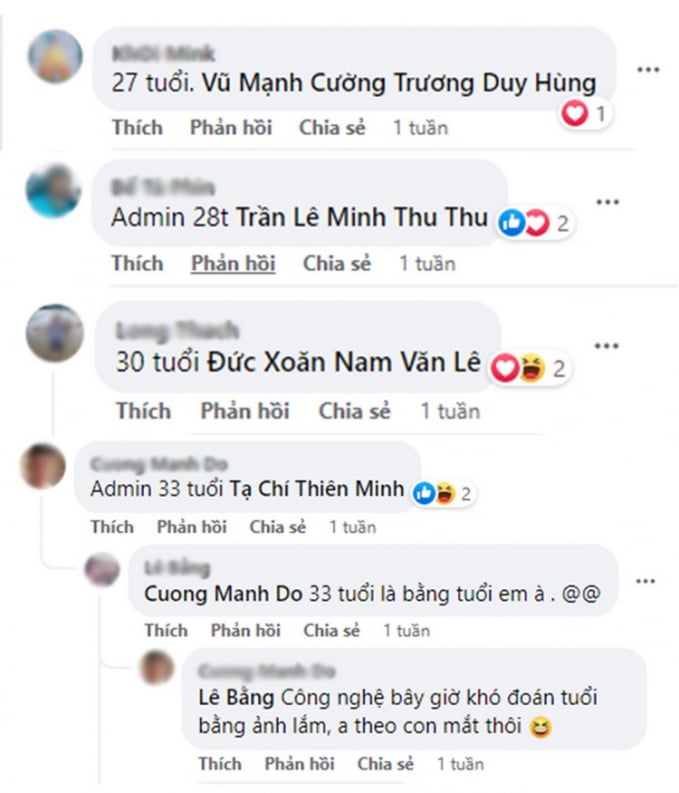Viewport: 679px width, 793px height.
Task: Open three-dot menu on Admin 28t comment
Action: pos(607,202)
